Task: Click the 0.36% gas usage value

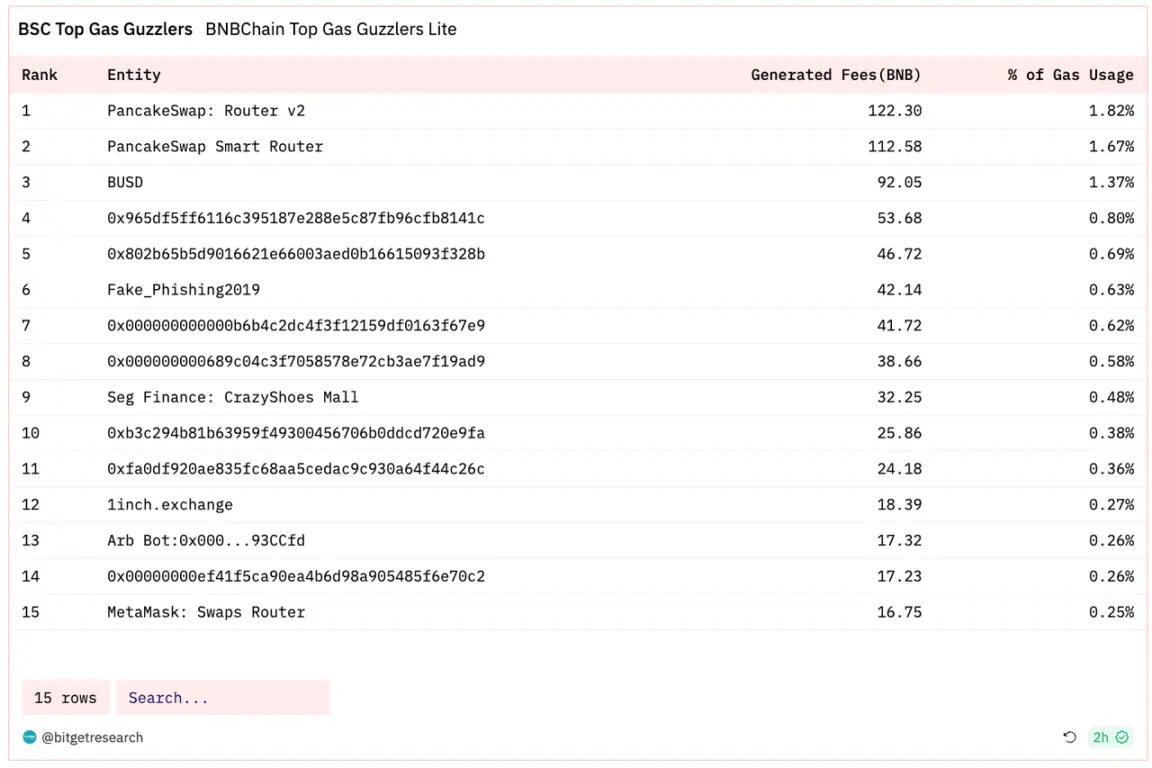Action: point(1111,469)
